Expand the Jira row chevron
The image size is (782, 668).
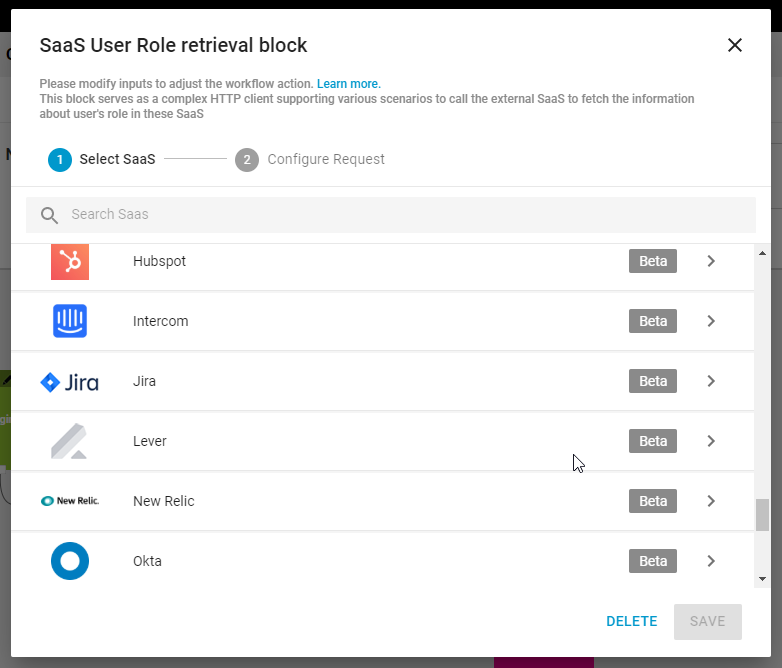click(x=711, y=381)
